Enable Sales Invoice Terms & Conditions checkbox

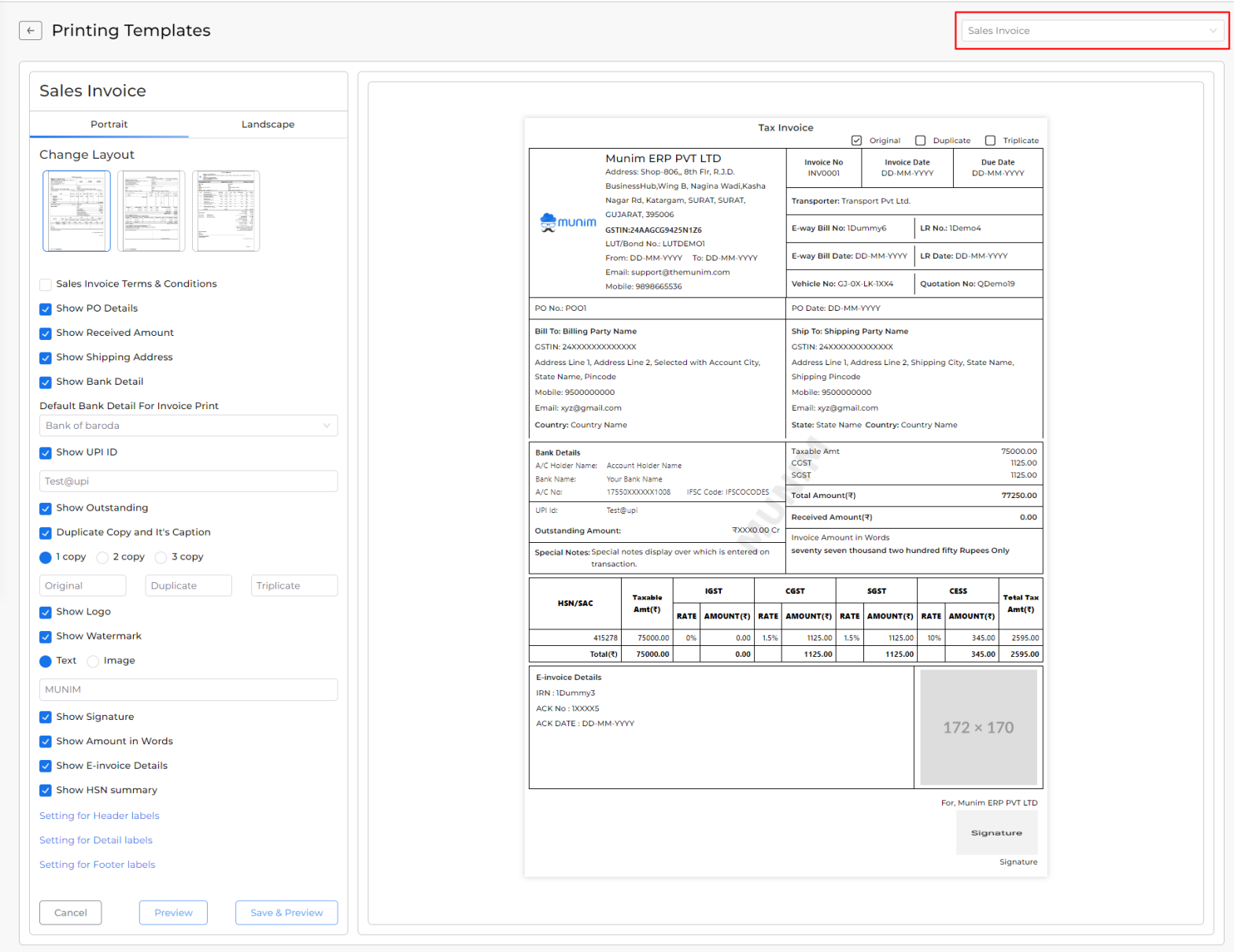tap(46, 284)
